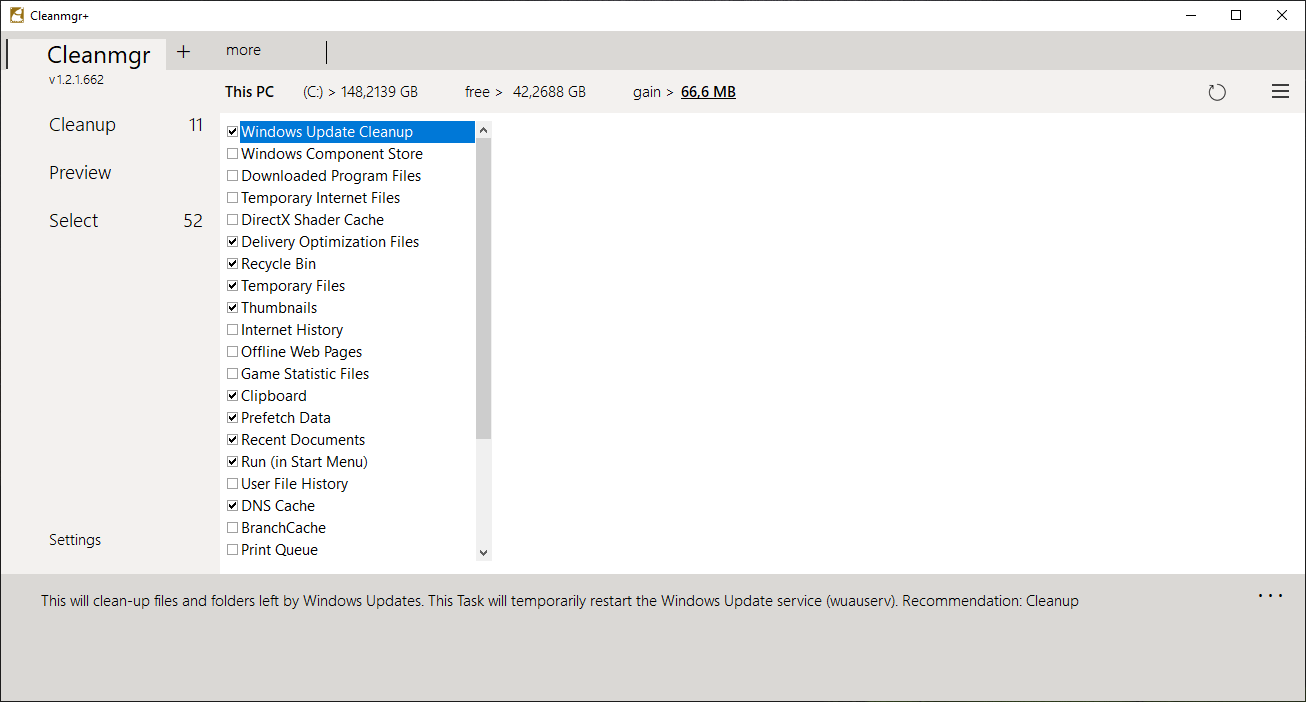
Task: Tick the DirectX Shader Cache checkbox
Action: 232,220
